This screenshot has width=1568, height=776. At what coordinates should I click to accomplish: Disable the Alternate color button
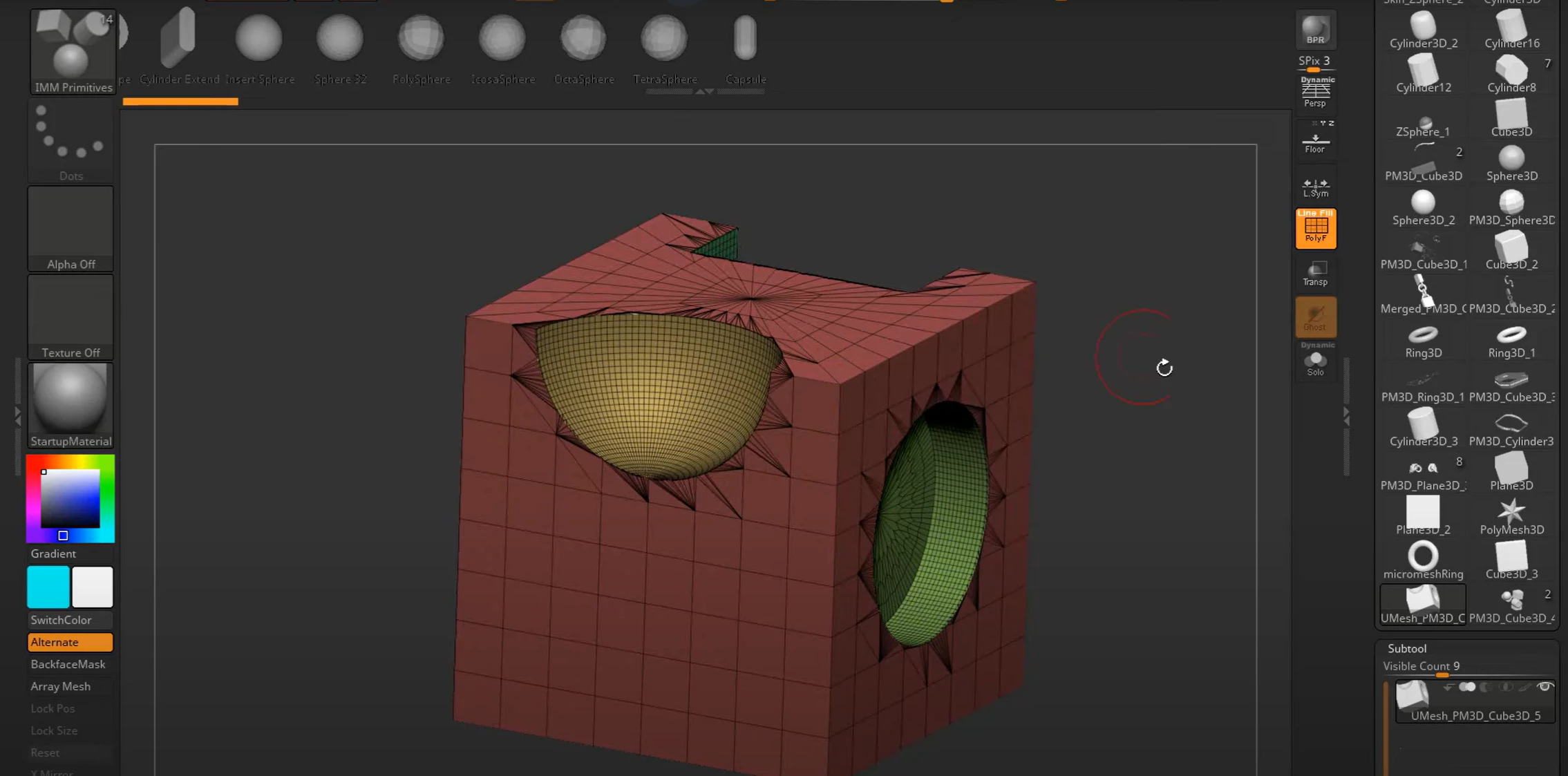(x=70, y=642)
